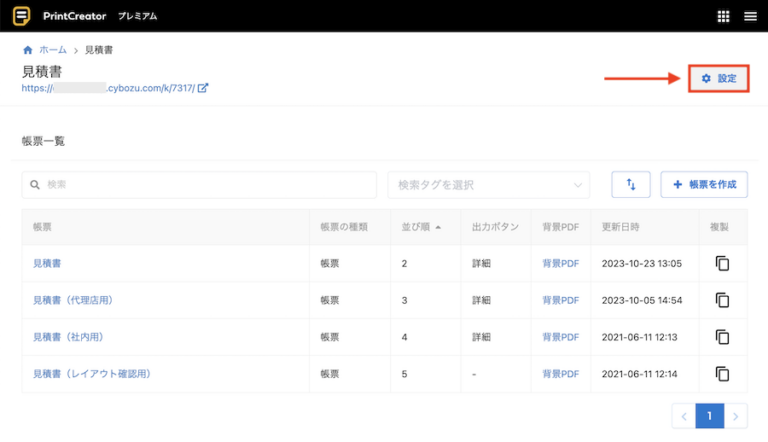
Task: Click the home icon in breadcrumb
Action: point(27,50)
